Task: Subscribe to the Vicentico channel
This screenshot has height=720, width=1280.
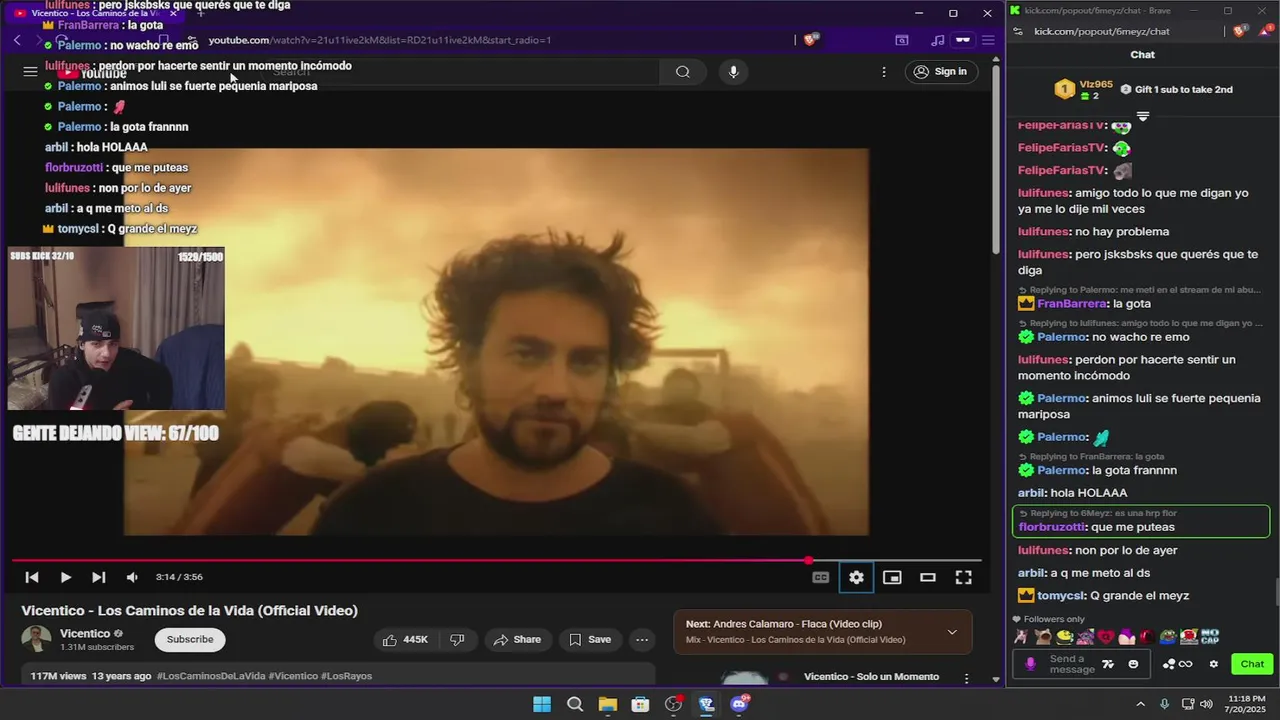Action: (190, 639)
